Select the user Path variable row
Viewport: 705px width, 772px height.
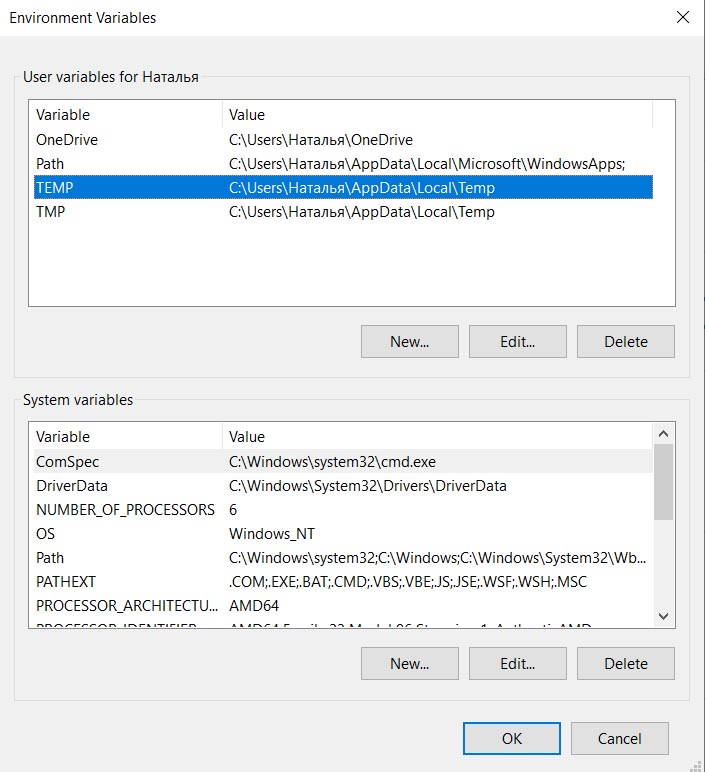50,164
